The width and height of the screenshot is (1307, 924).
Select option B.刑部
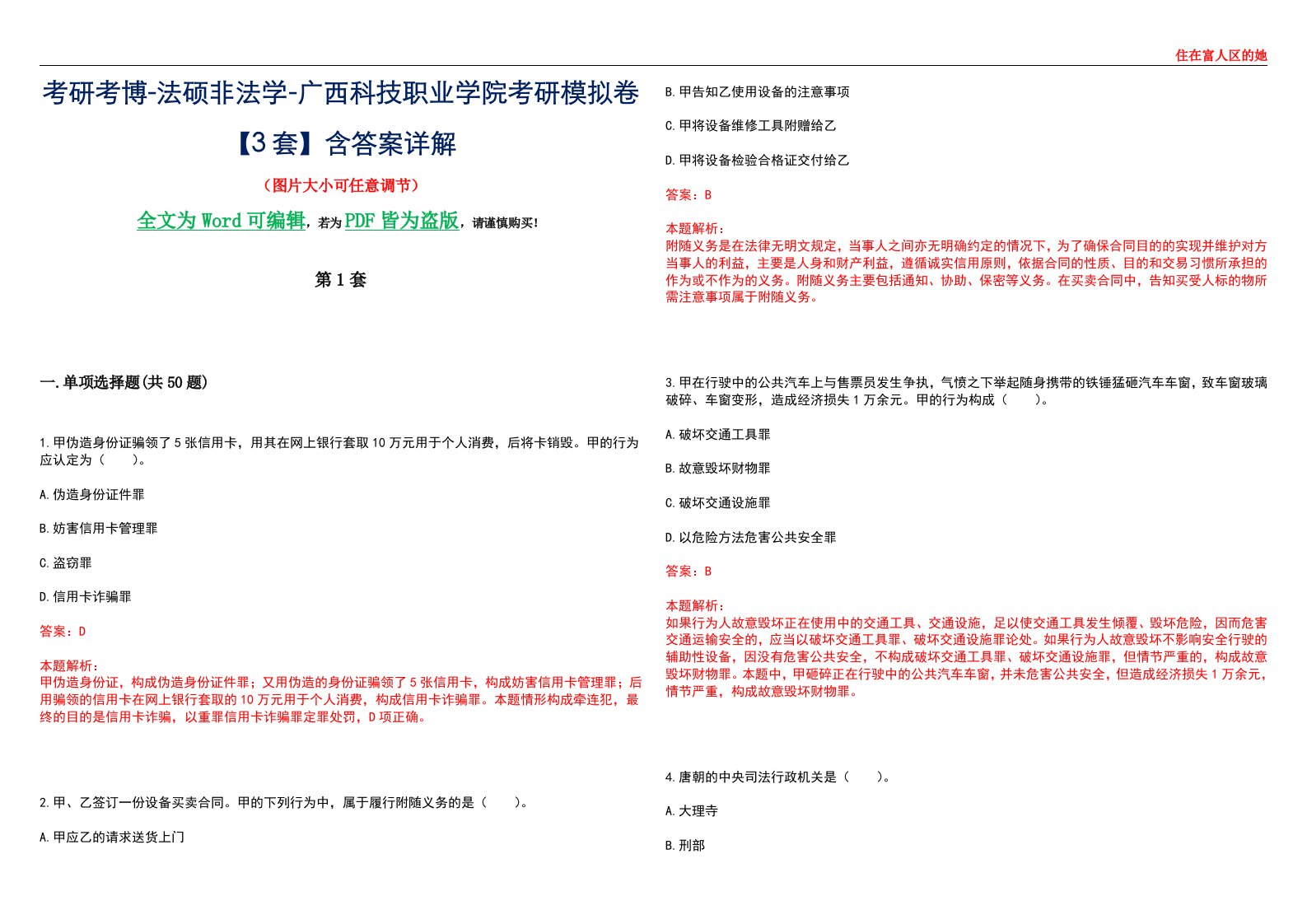pos(684,845)
